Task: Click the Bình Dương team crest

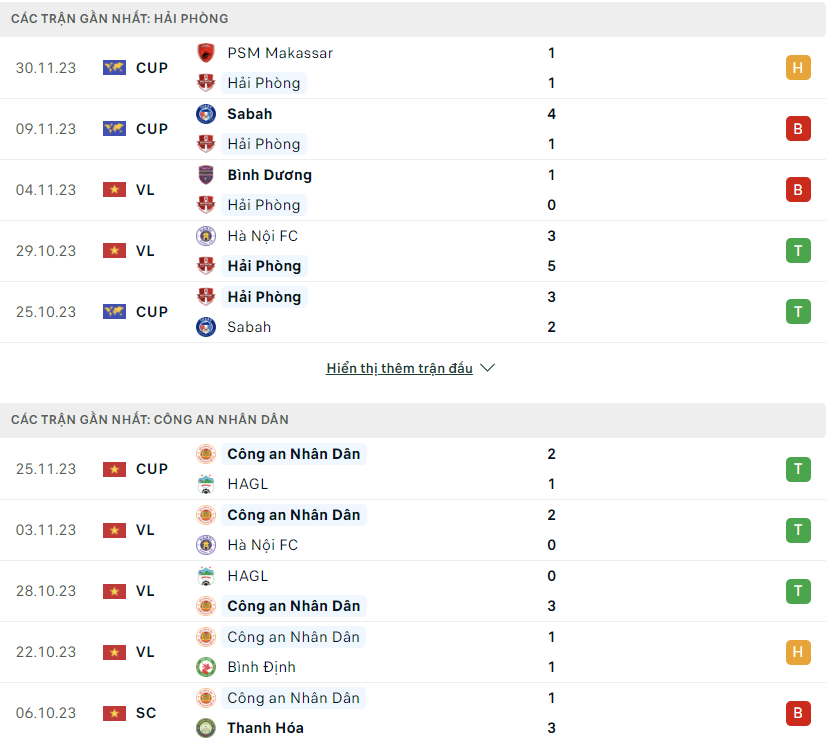Action: [206, 175]
